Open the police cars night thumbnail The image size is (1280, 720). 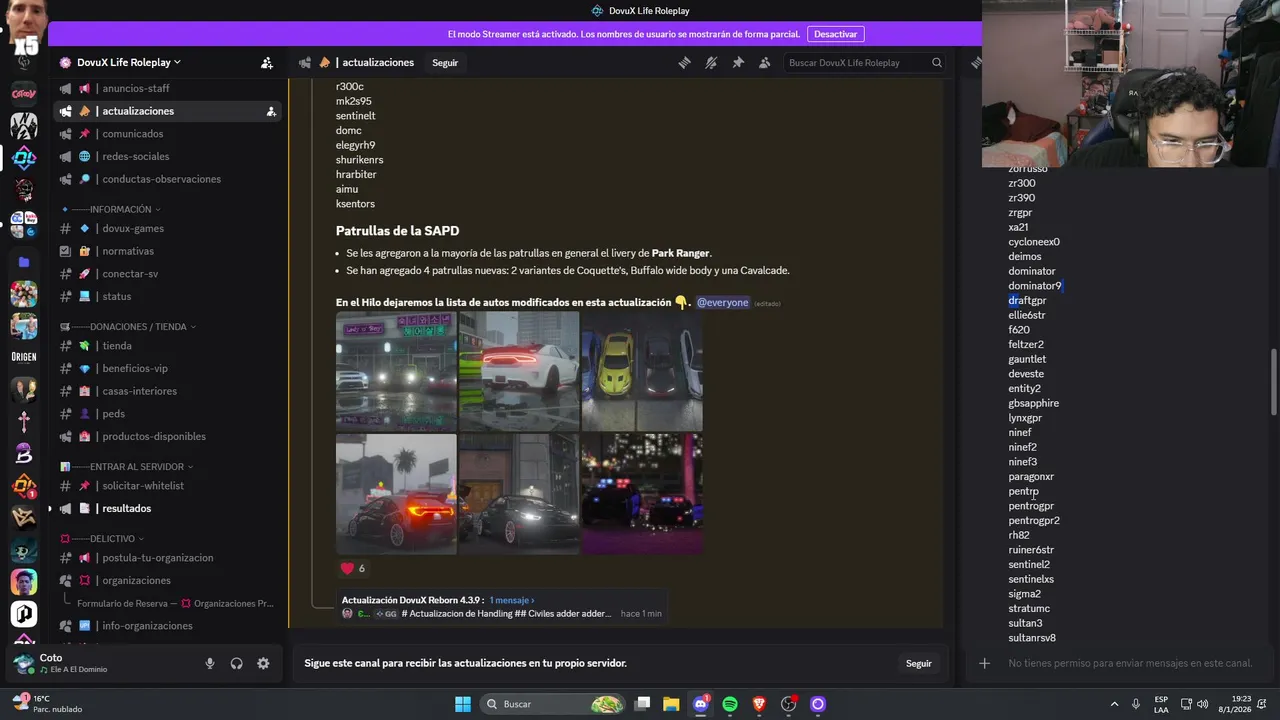point(642,493)
